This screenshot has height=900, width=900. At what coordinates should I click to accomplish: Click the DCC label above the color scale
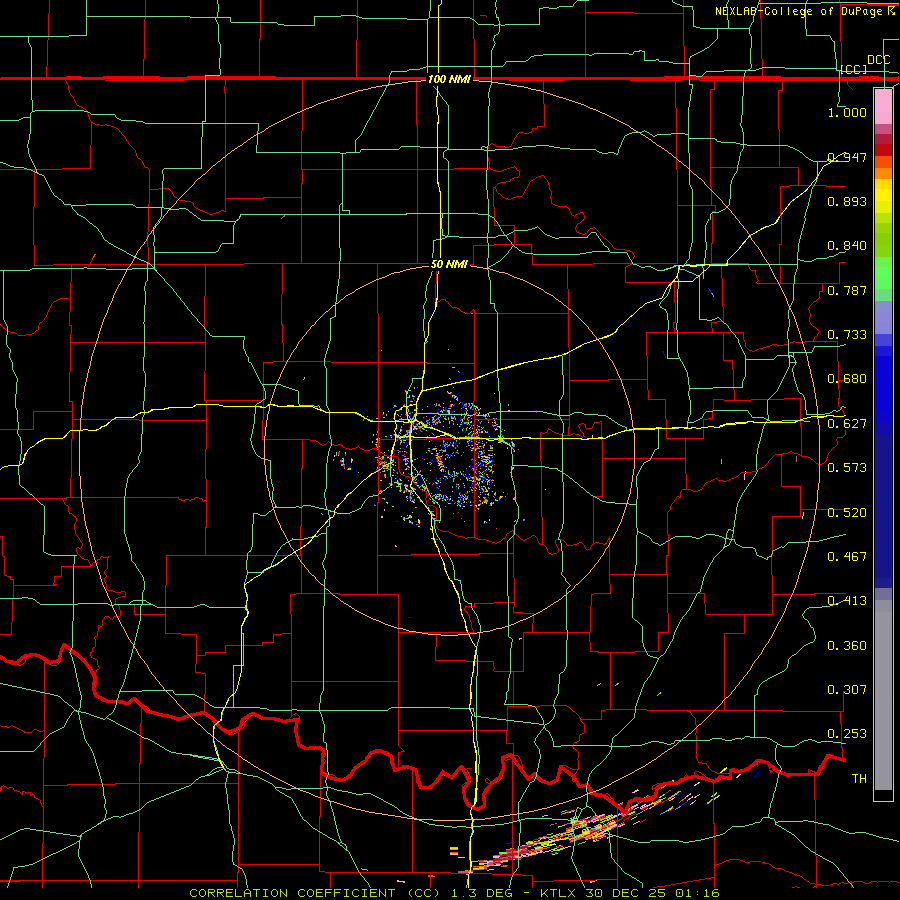878,60
